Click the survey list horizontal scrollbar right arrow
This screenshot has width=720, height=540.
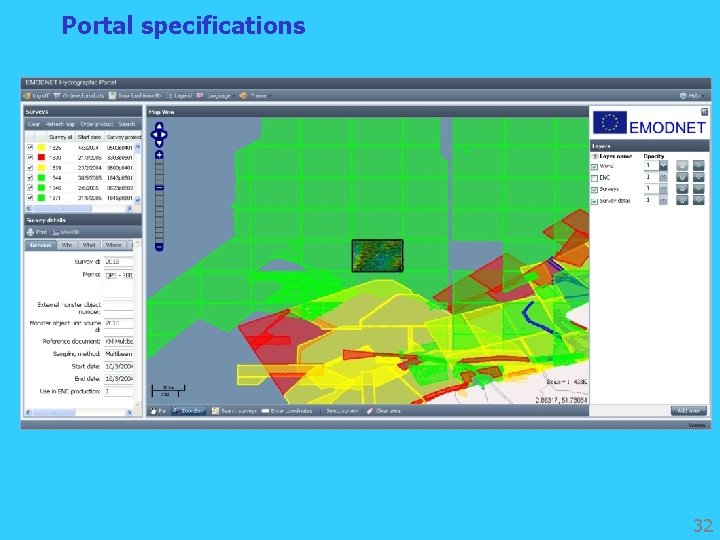point(129,208)
